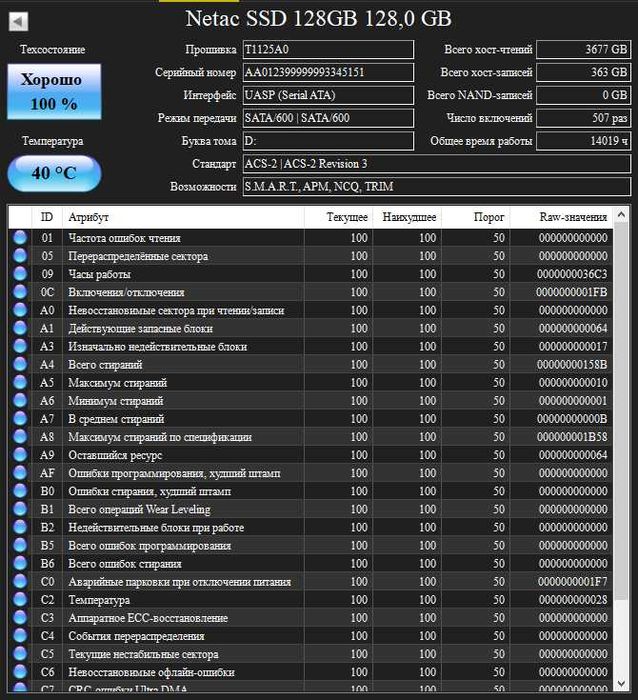The image size is (638, 700).
Task: Select serial number field AA012399999993345151
Action: (x=328, y=72)
